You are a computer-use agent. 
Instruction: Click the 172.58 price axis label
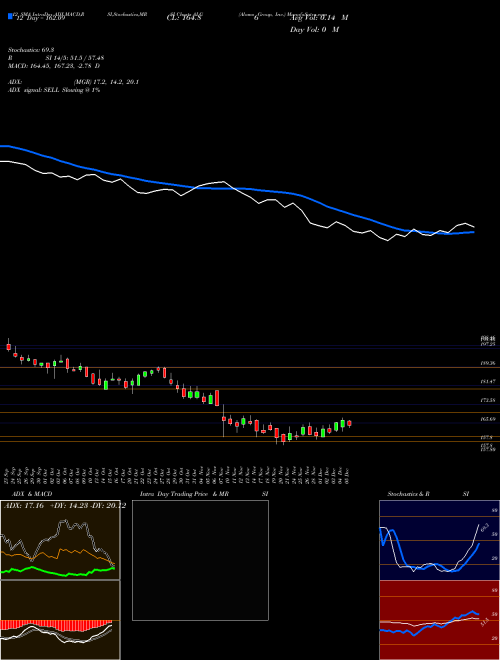487,400
